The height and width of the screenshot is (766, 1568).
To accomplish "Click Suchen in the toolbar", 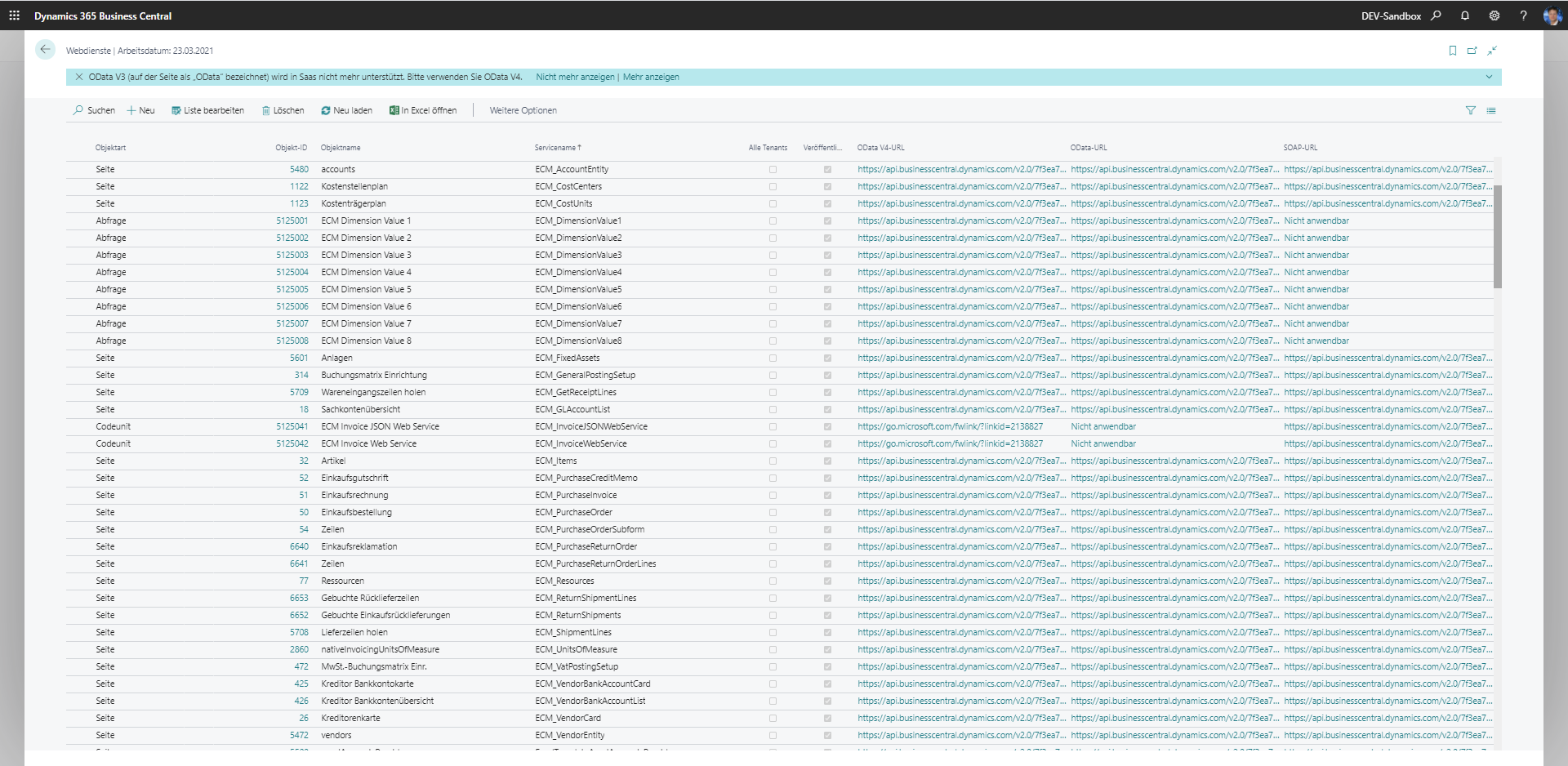I will pyautogui.click(x=94, y=110).
